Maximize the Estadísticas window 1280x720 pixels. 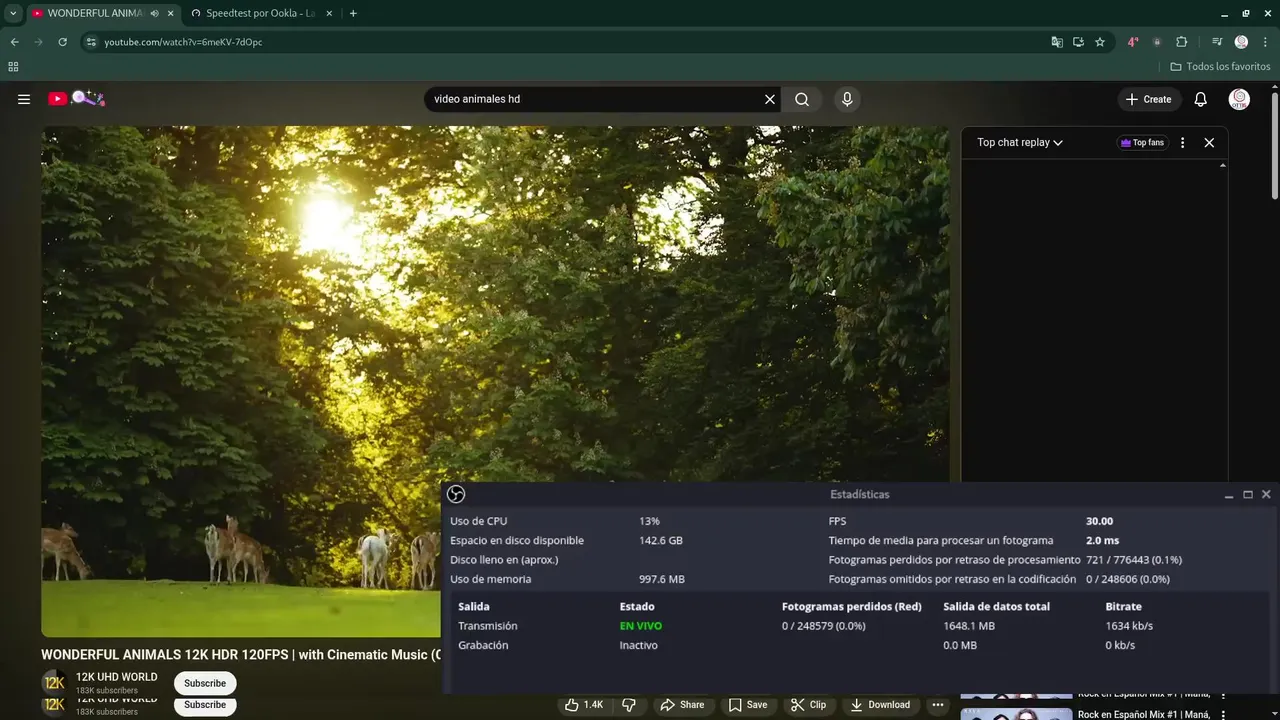1248,494
